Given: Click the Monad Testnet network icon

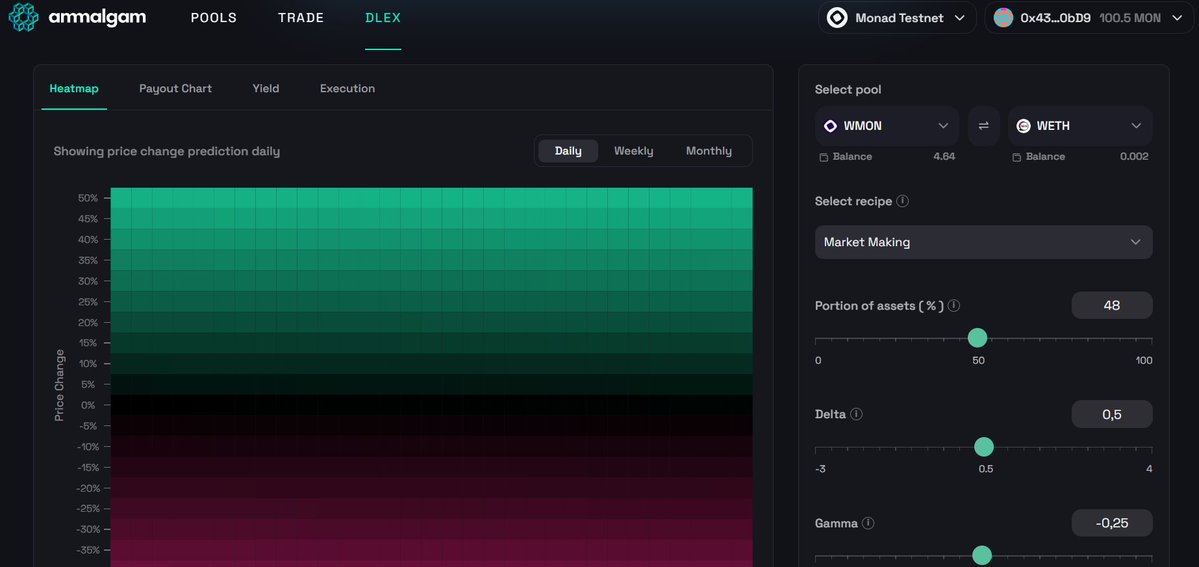Looking at the screenshot, I should point(837,18).
